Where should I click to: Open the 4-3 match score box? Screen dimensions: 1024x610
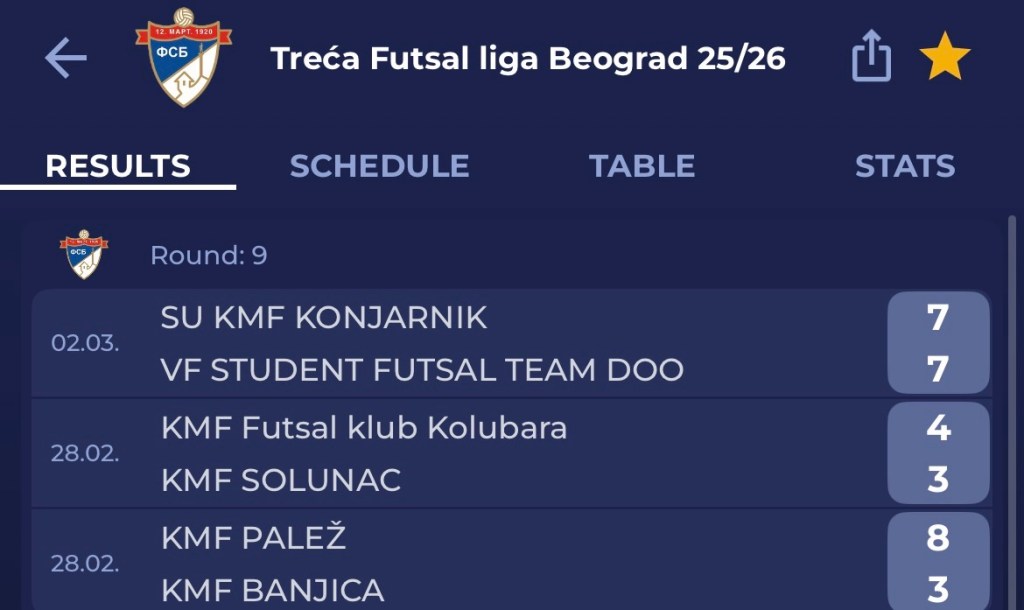click(937, 453)
